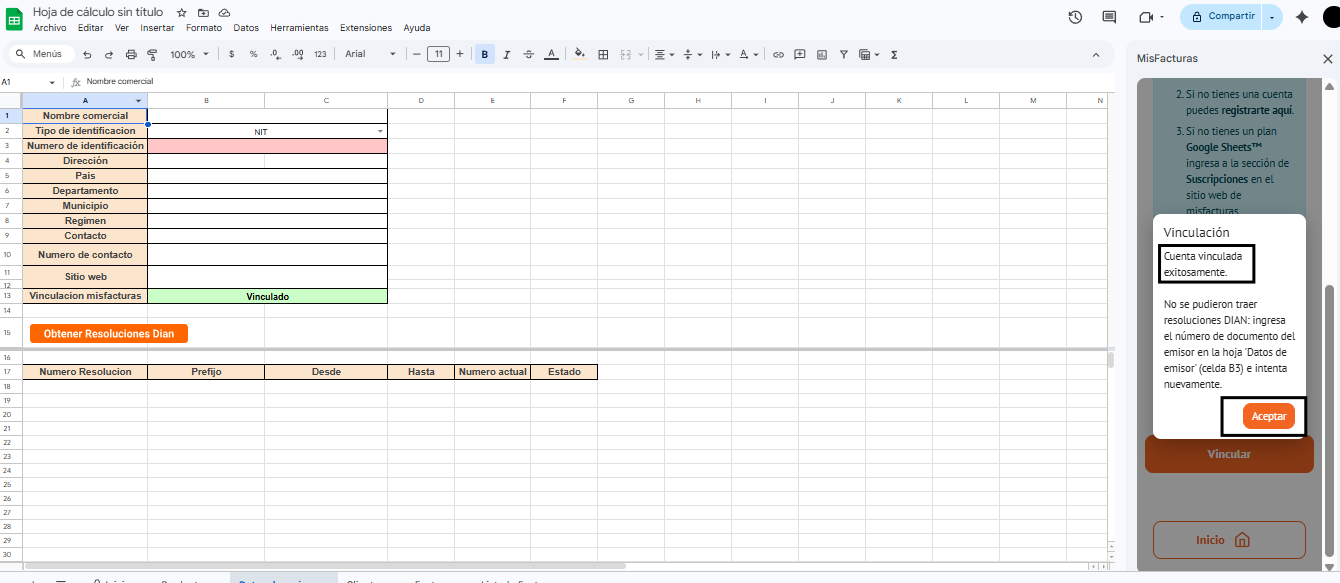Screen dimensions: 1340x583
Task: Open the Insertar menu
Action: [158, 28]
